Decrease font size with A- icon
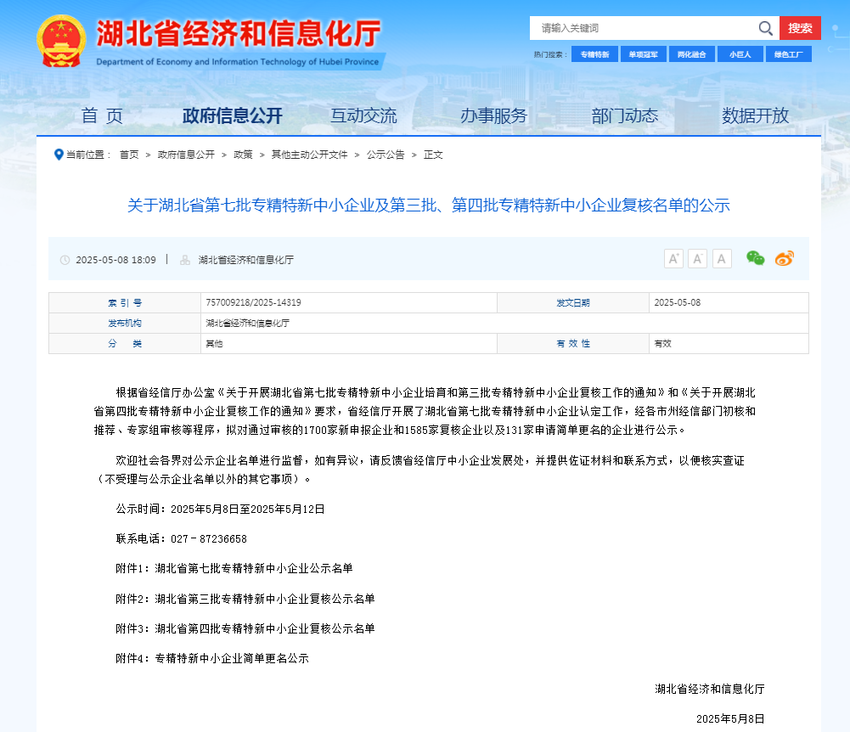 point(698,259)
